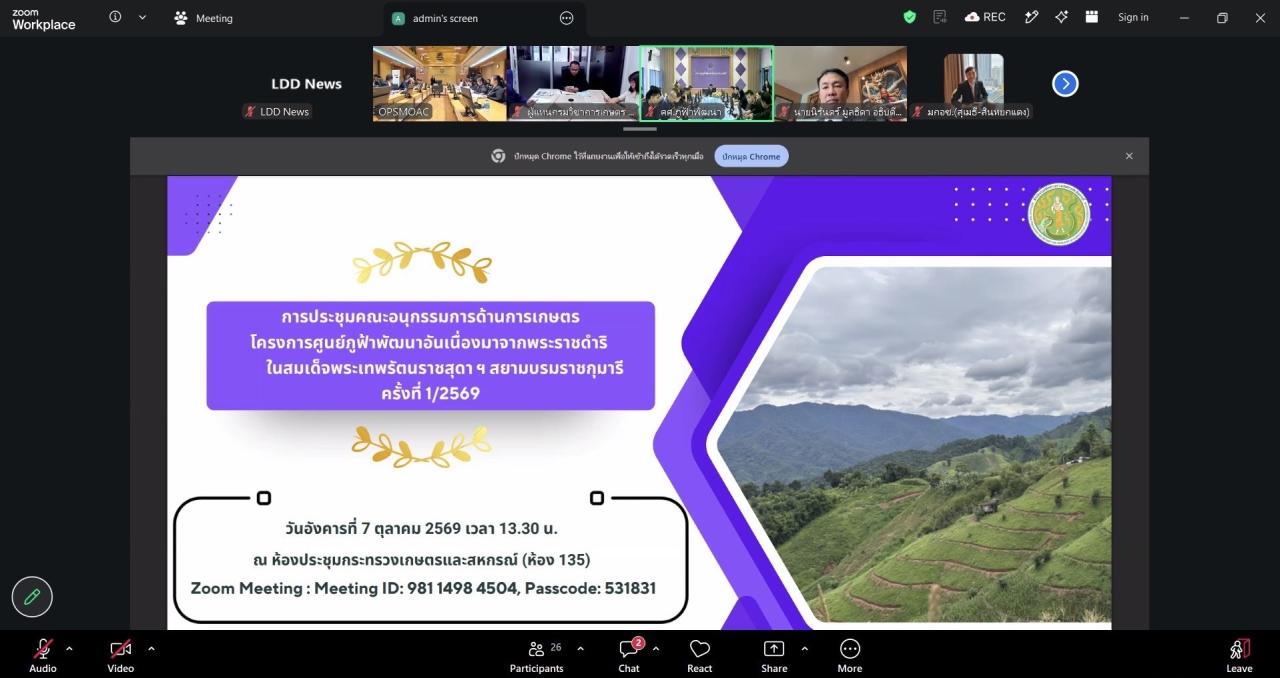This screenshot has width=1280, height=678.
Task: Open the meeting notes icon
Action: tap(939, 17)
